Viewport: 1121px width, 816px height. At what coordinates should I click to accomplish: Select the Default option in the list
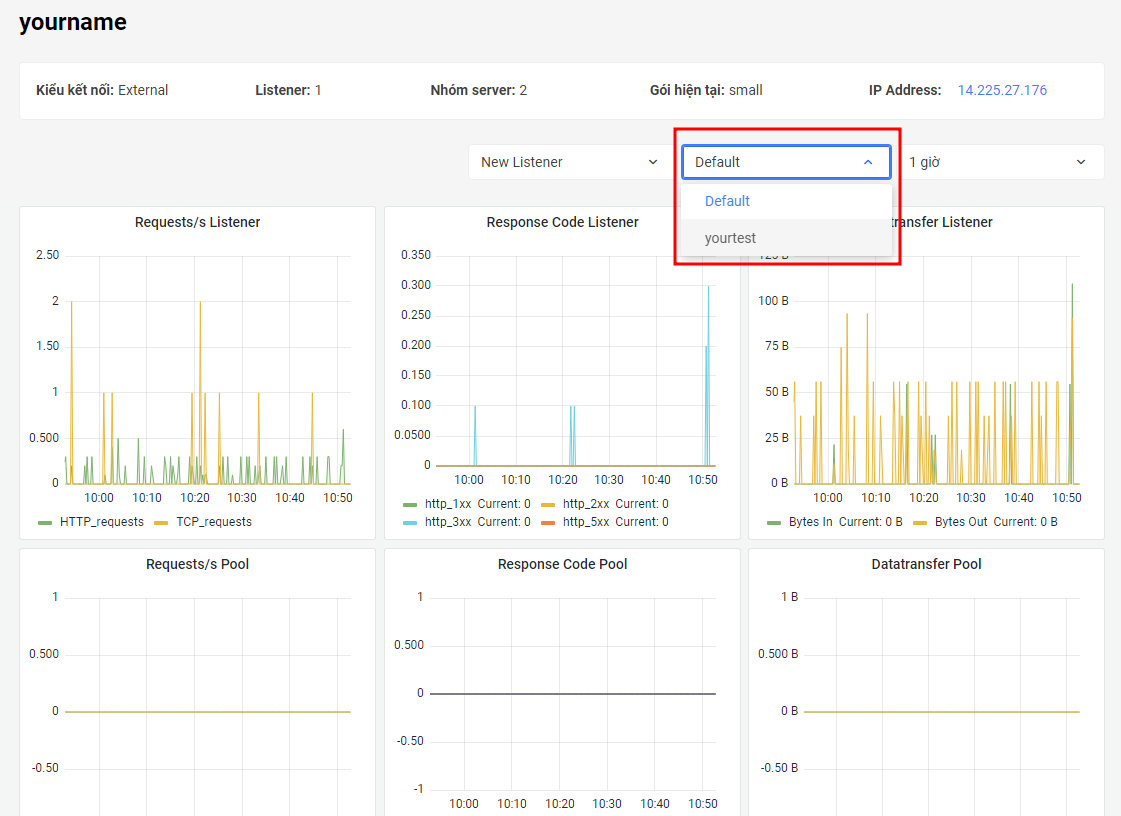pyautogui.click(x=786, y=202)
